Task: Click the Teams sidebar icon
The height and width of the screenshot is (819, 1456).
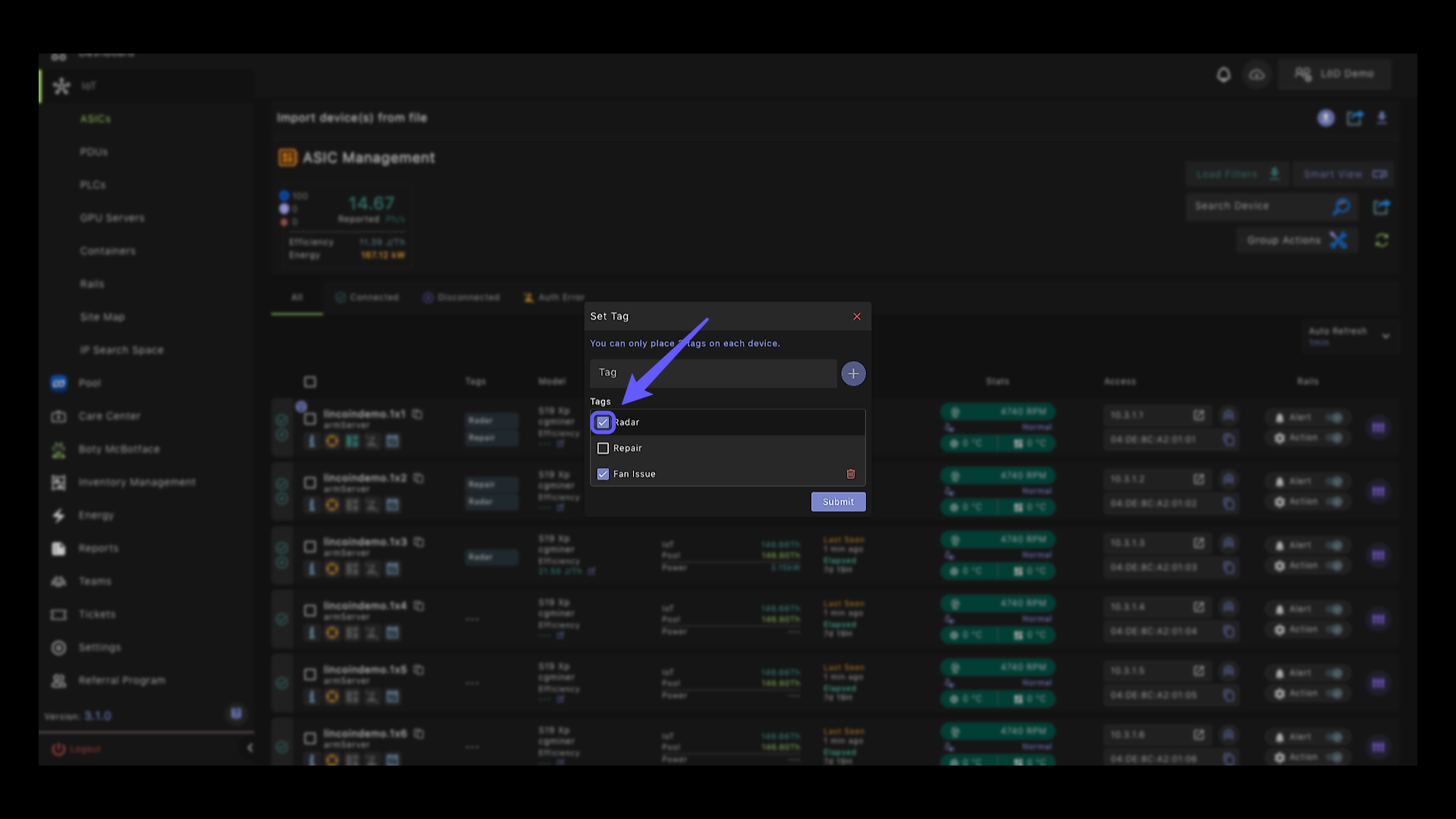Action: tap(58, 582)
